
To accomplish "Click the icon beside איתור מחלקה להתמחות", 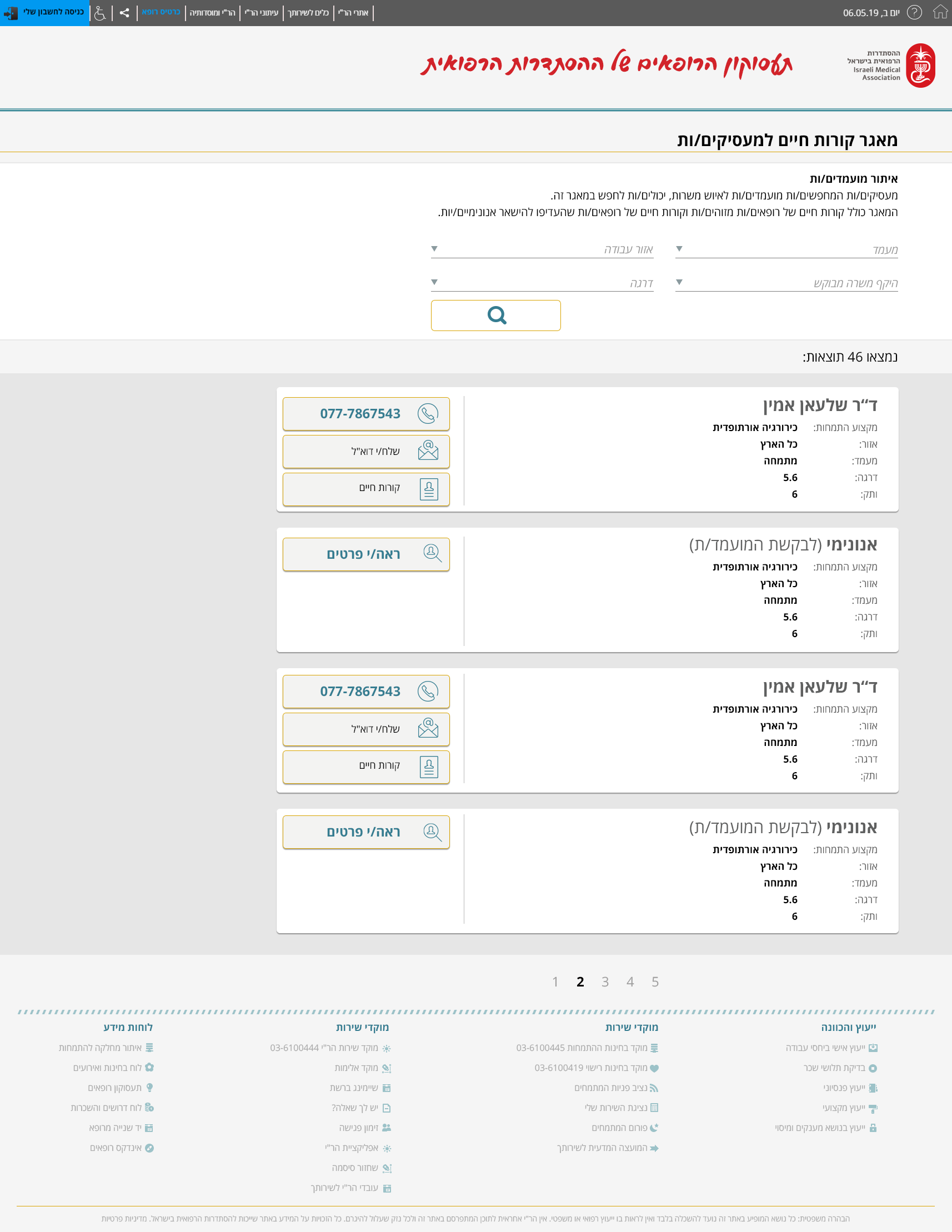I will [149, 1048].
